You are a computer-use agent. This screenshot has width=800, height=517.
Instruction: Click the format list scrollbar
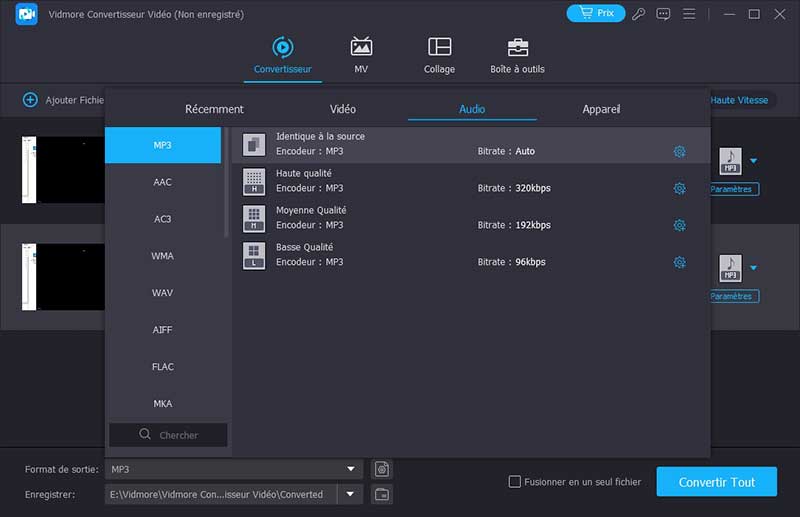click(226, 182)
